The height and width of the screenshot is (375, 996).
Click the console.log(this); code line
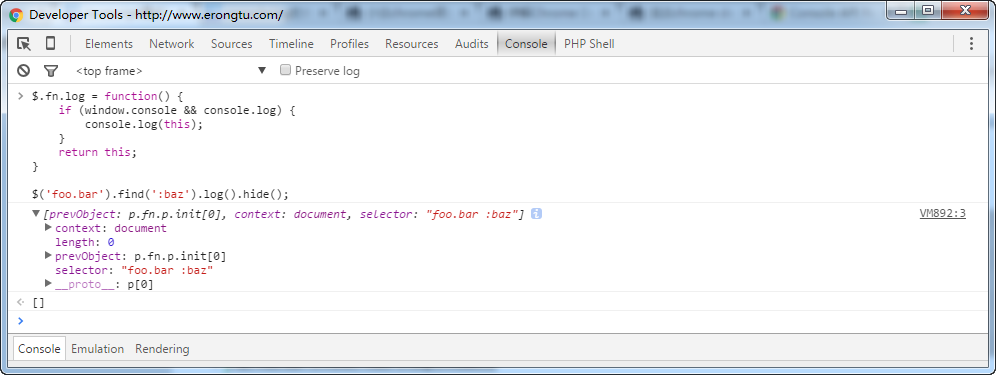144,124
